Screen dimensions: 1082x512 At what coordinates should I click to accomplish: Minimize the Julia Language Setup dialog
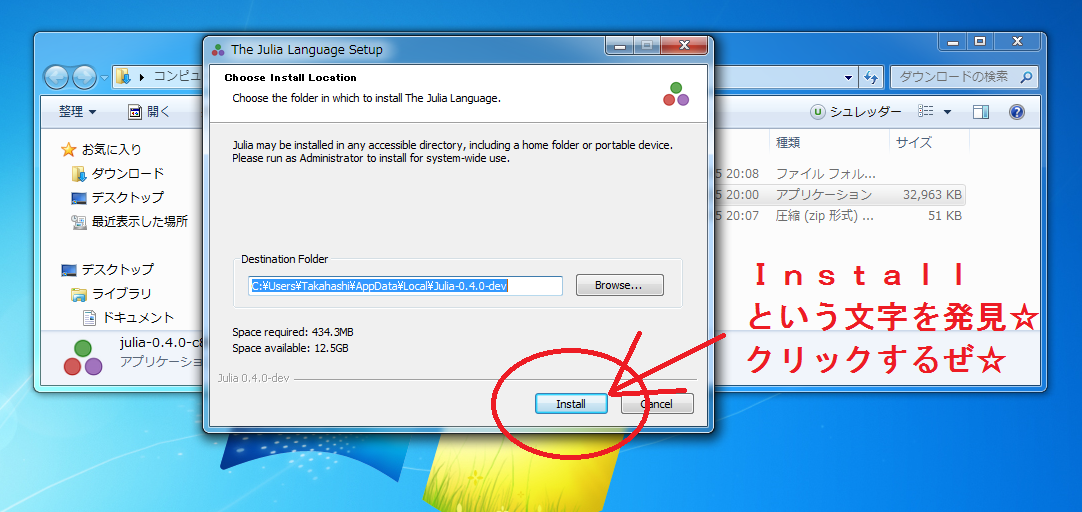point(620,46)
